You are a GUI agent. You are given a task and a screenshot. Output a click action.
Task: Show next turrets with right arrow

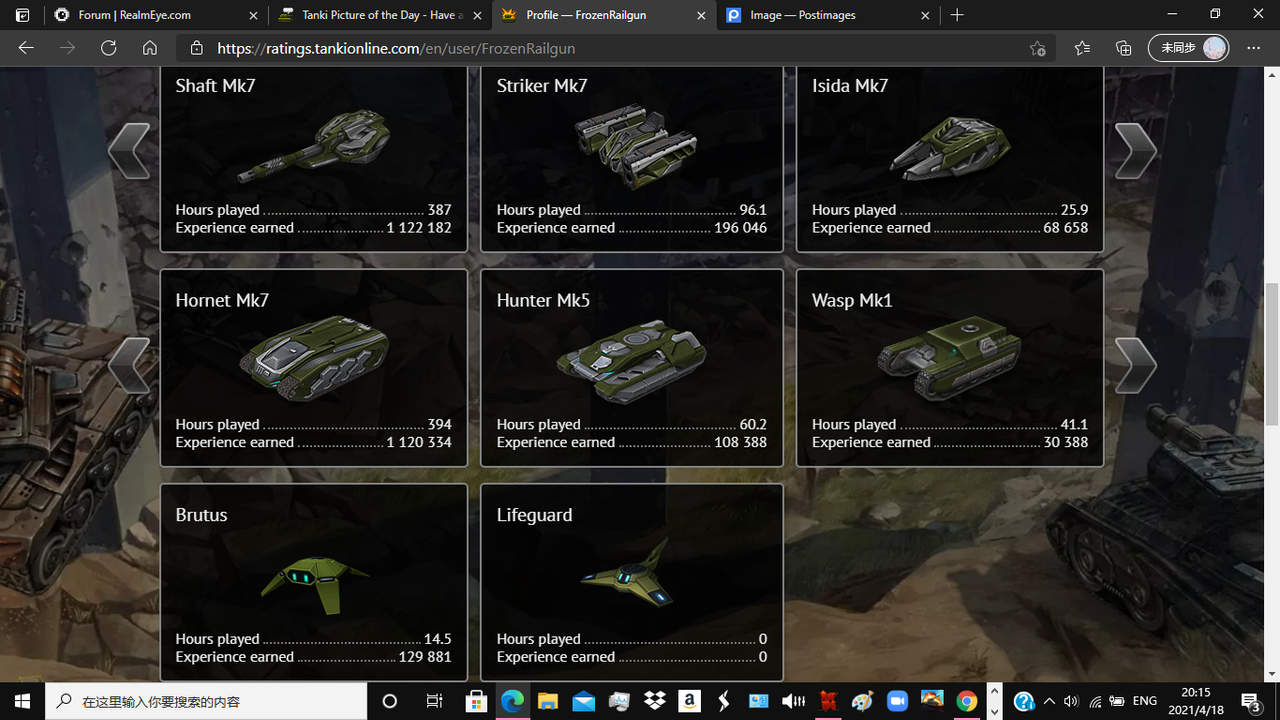1136,151
